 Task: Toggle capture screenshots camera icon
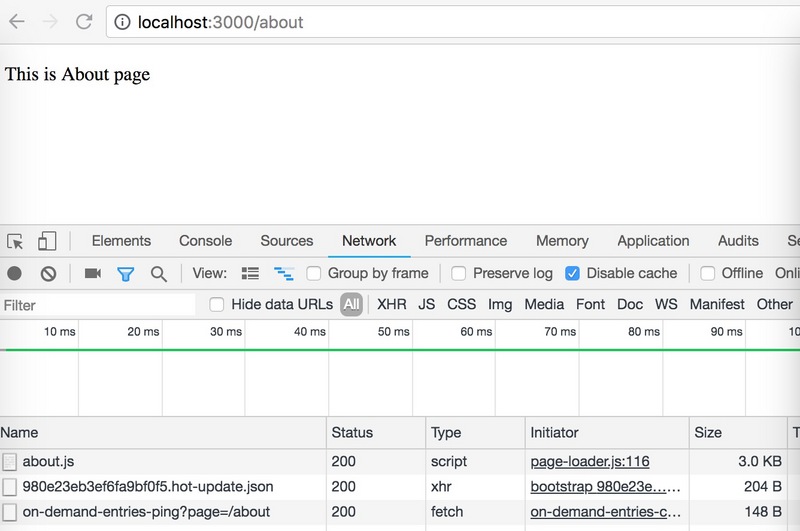point(93,273)
